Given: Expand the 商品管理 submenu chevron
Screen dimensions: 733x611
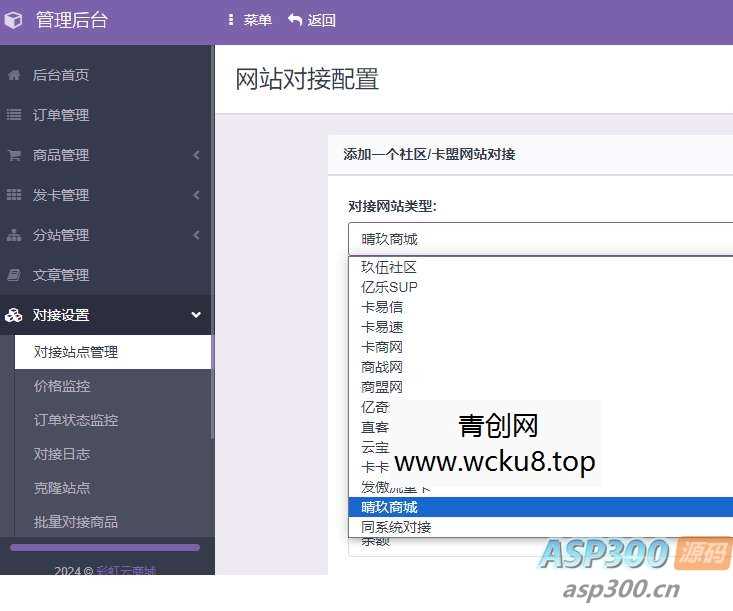Looking at the screenshot, I should coord(196,155).
